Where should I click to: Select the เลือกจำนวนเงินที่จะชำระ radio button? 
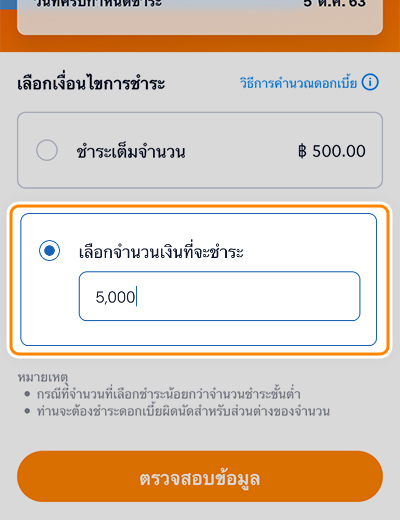[x=49, y=250]
